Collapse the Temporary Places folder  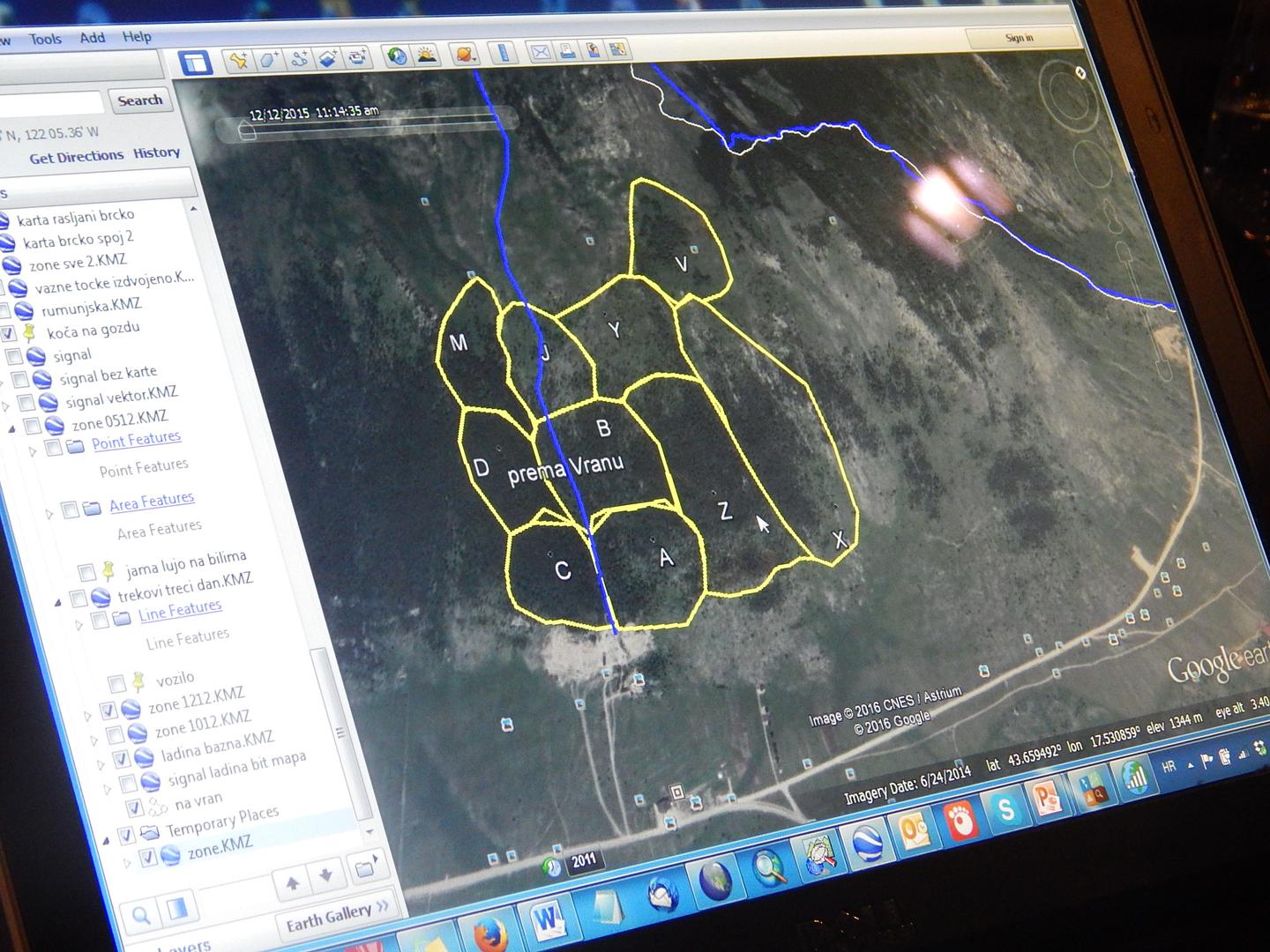tap(108, 838)
